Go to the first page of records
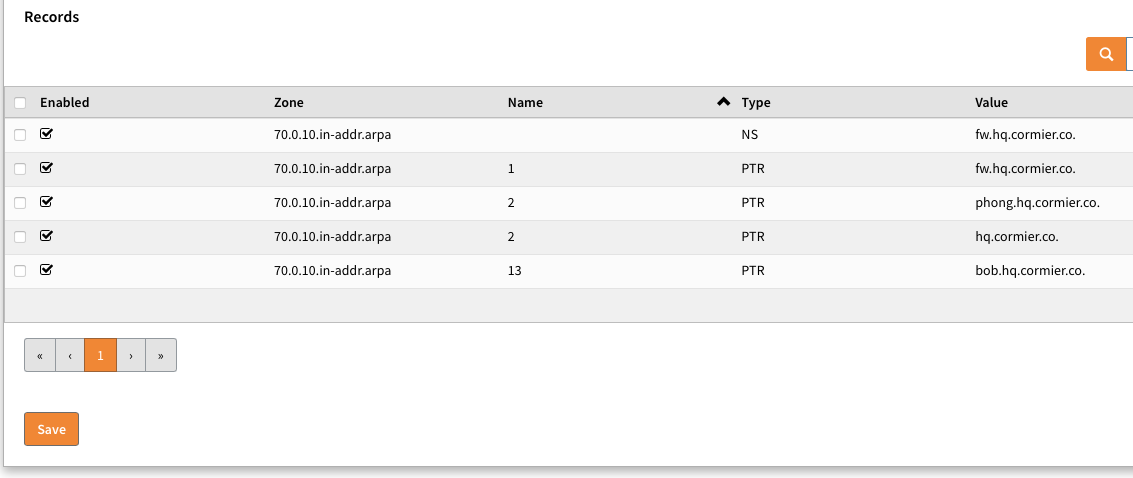The image size is (1133, 478). tap(40, 355)
